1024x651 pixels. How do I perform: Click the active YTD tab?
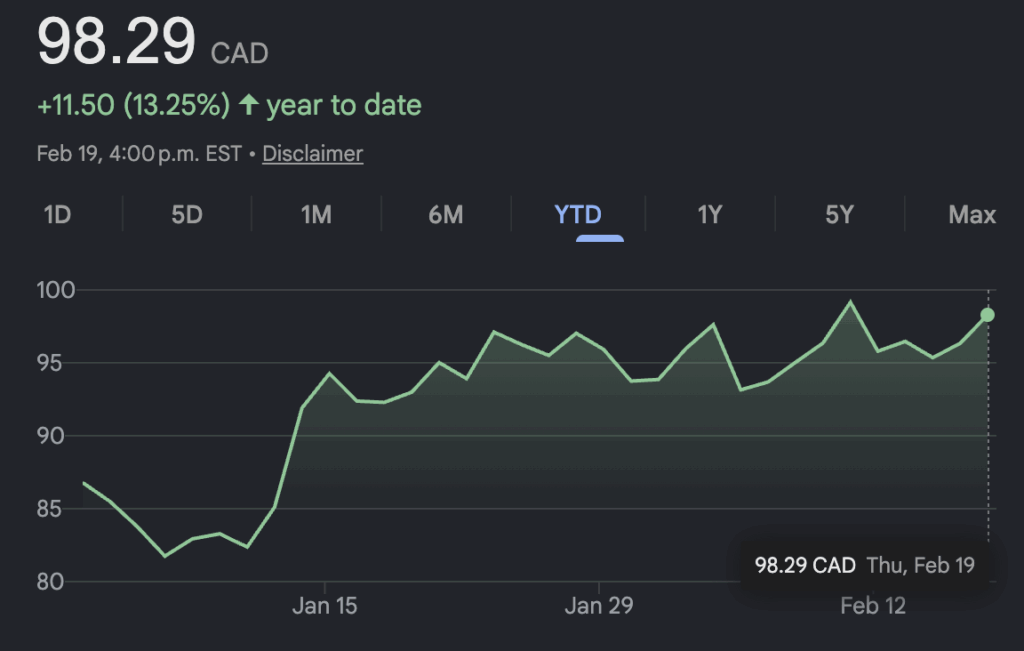[578, 215]
